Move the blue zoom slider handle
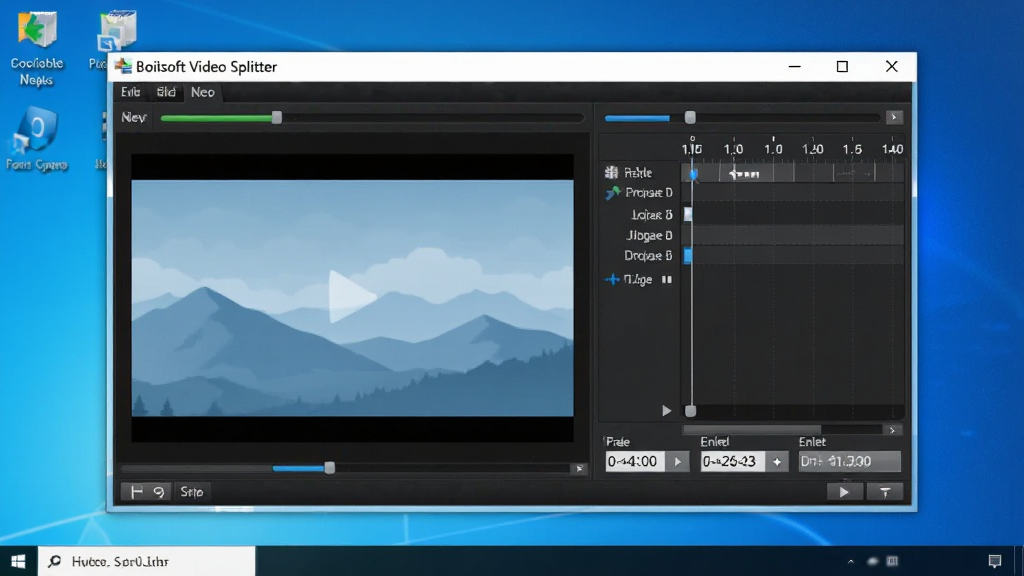 [x=690, y=118]
